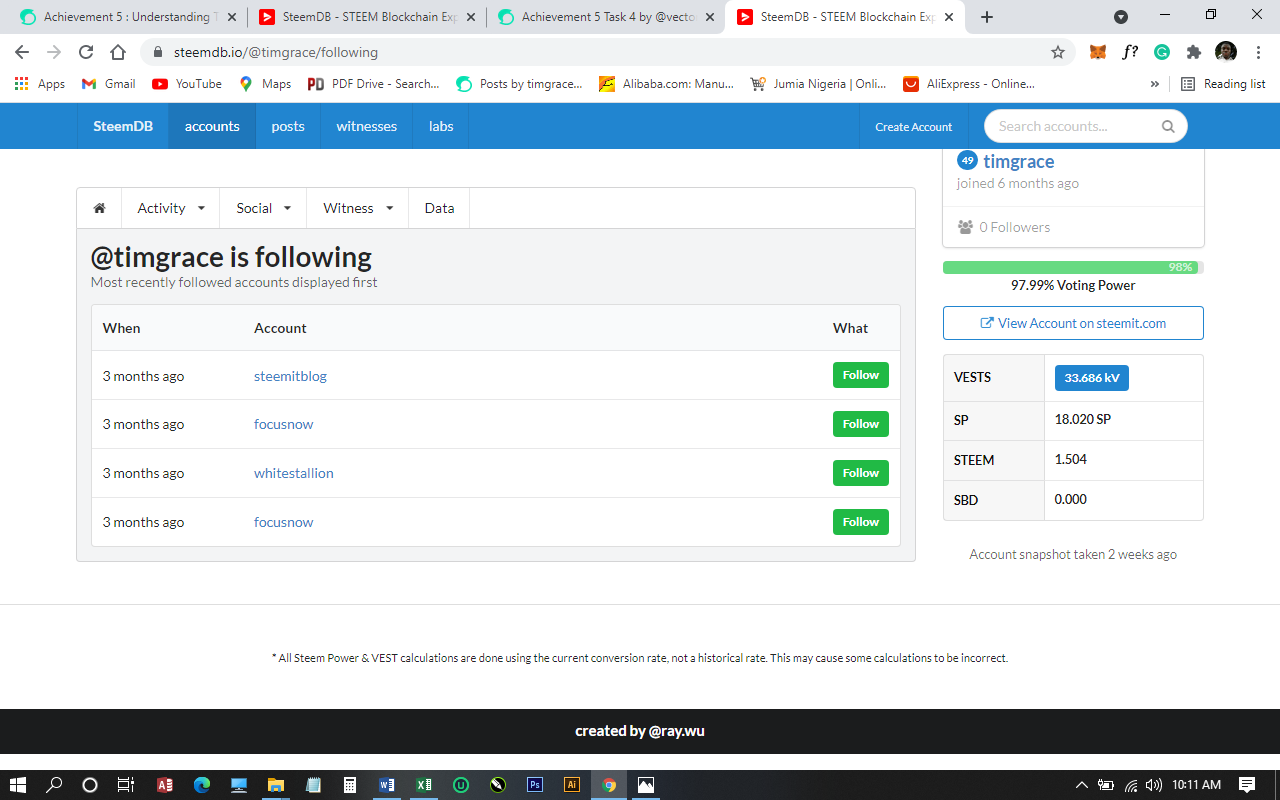Open the Chrome profile avatar
The height and width of the screenshot is (800, 1280).
point(1226,52)
